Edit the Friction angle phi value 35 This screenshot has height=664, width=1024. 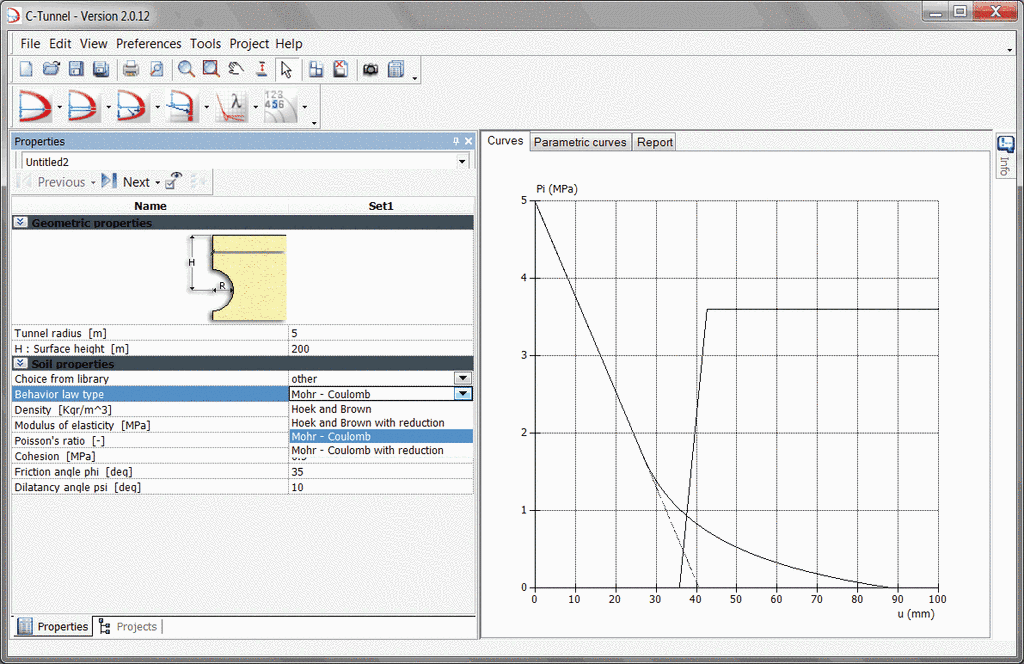(381, 471)
